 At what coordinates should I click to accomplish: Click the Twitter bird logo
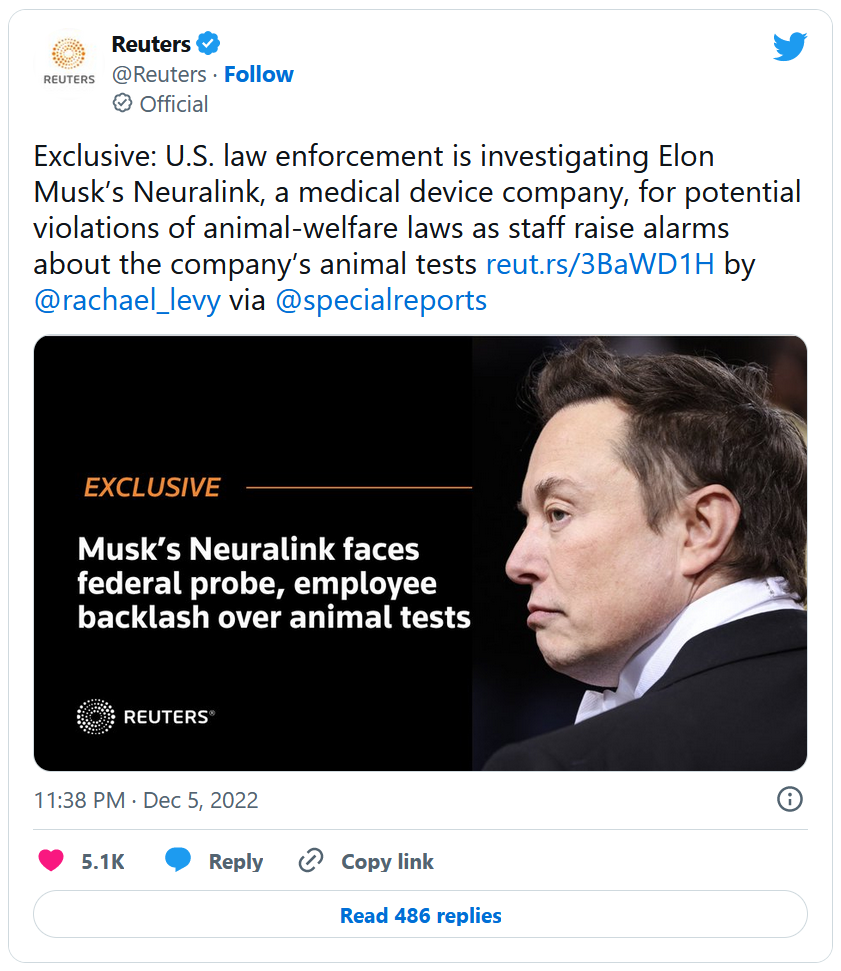(x=789, y=46)
